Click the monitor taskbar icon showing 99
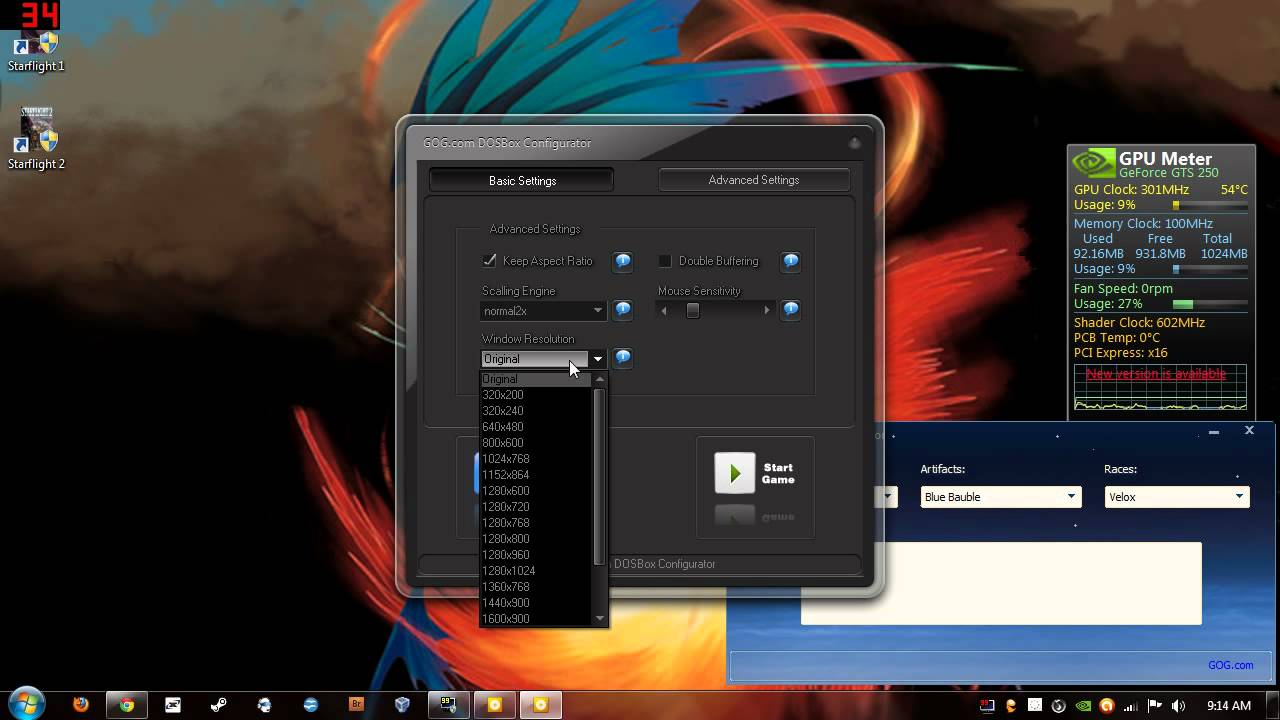 point(448,704)
